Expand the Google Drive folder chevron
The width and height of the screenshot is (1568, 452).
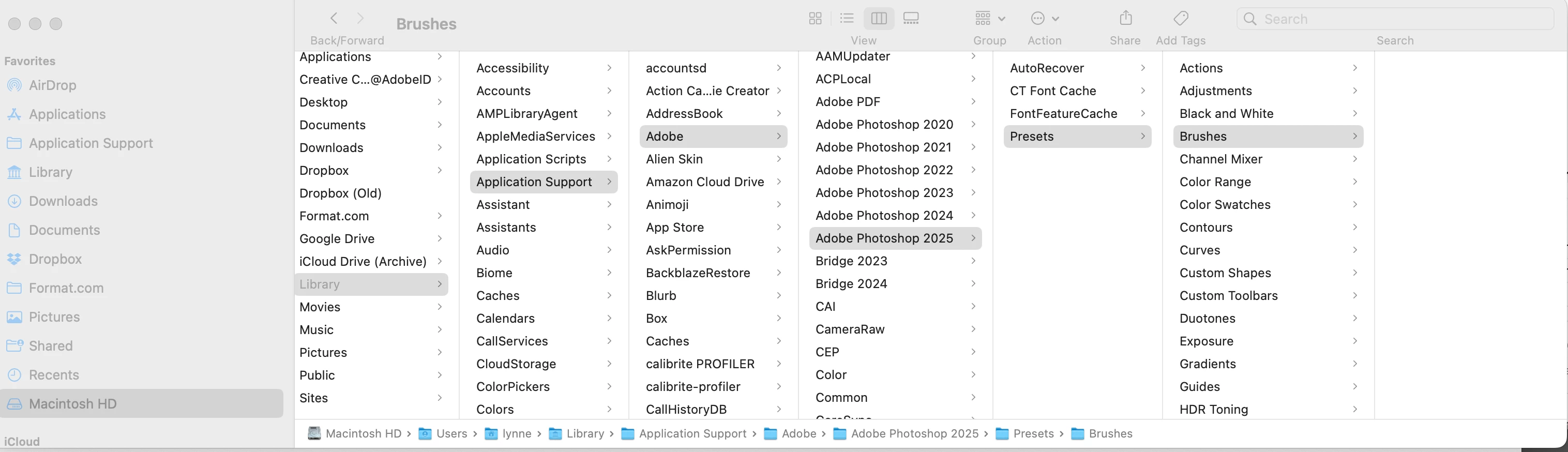coord(440,238)
